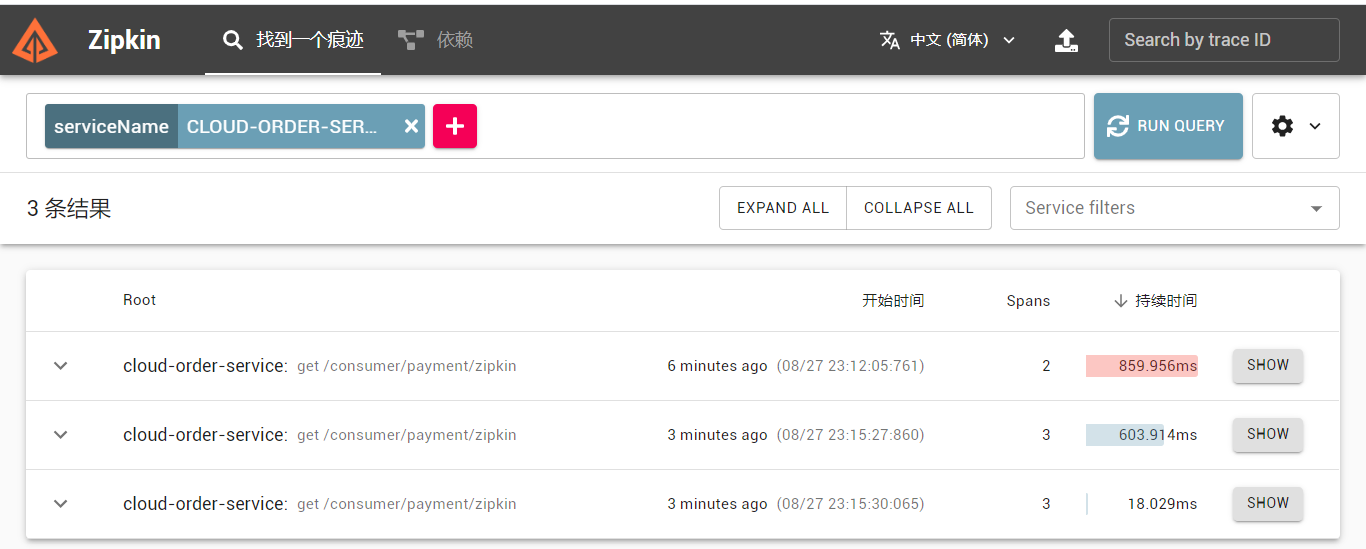Click SHOW for the 603.914ms trace

1268,435
